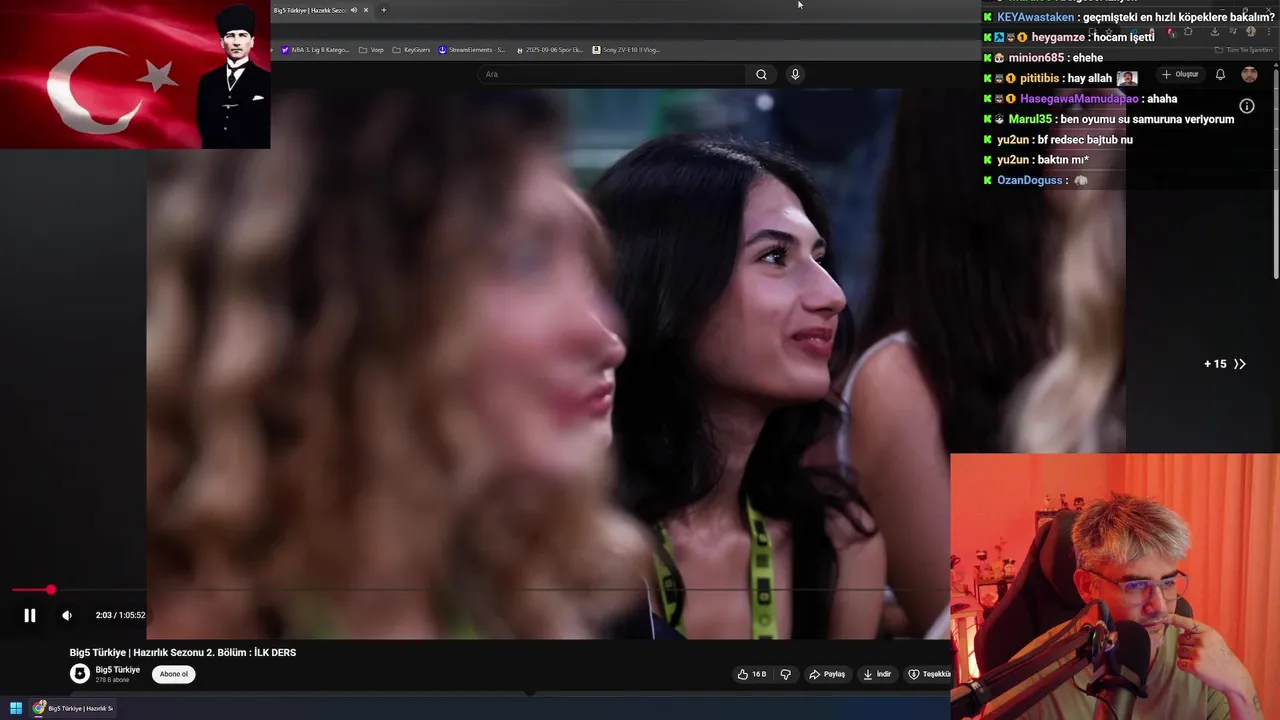Open the 'NBA 3. Lig B Katego...' bookmark
This screenshot has height=720, width=1280.
point(316,49)
